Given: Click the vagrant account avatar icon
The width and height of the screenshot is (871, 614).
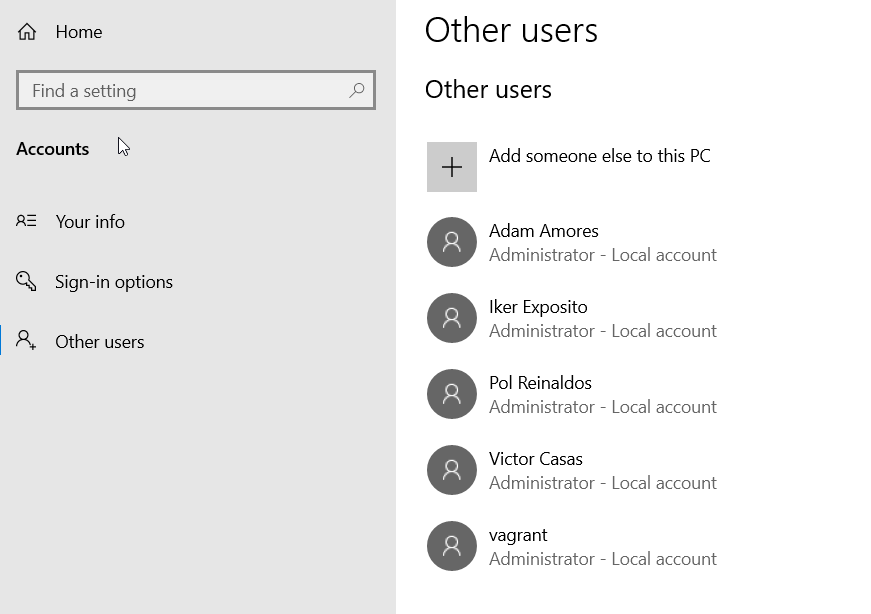Looking at the screenshot, I should pos(452,546).
